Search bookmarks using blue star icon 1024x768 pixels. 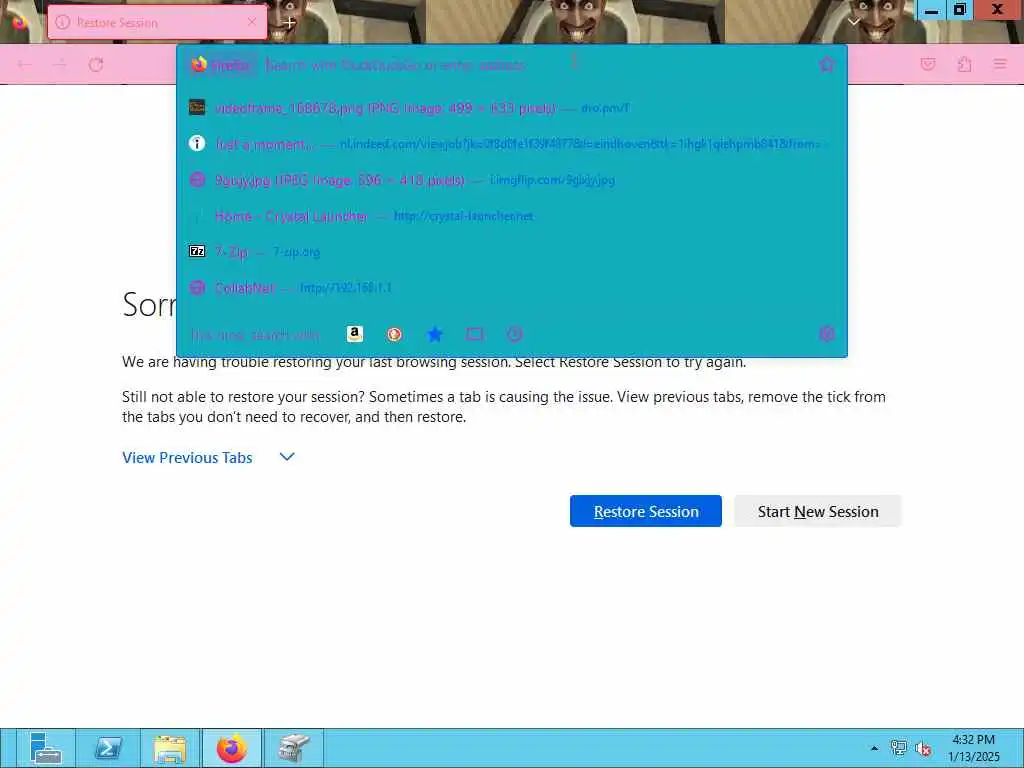coord(435,334)
